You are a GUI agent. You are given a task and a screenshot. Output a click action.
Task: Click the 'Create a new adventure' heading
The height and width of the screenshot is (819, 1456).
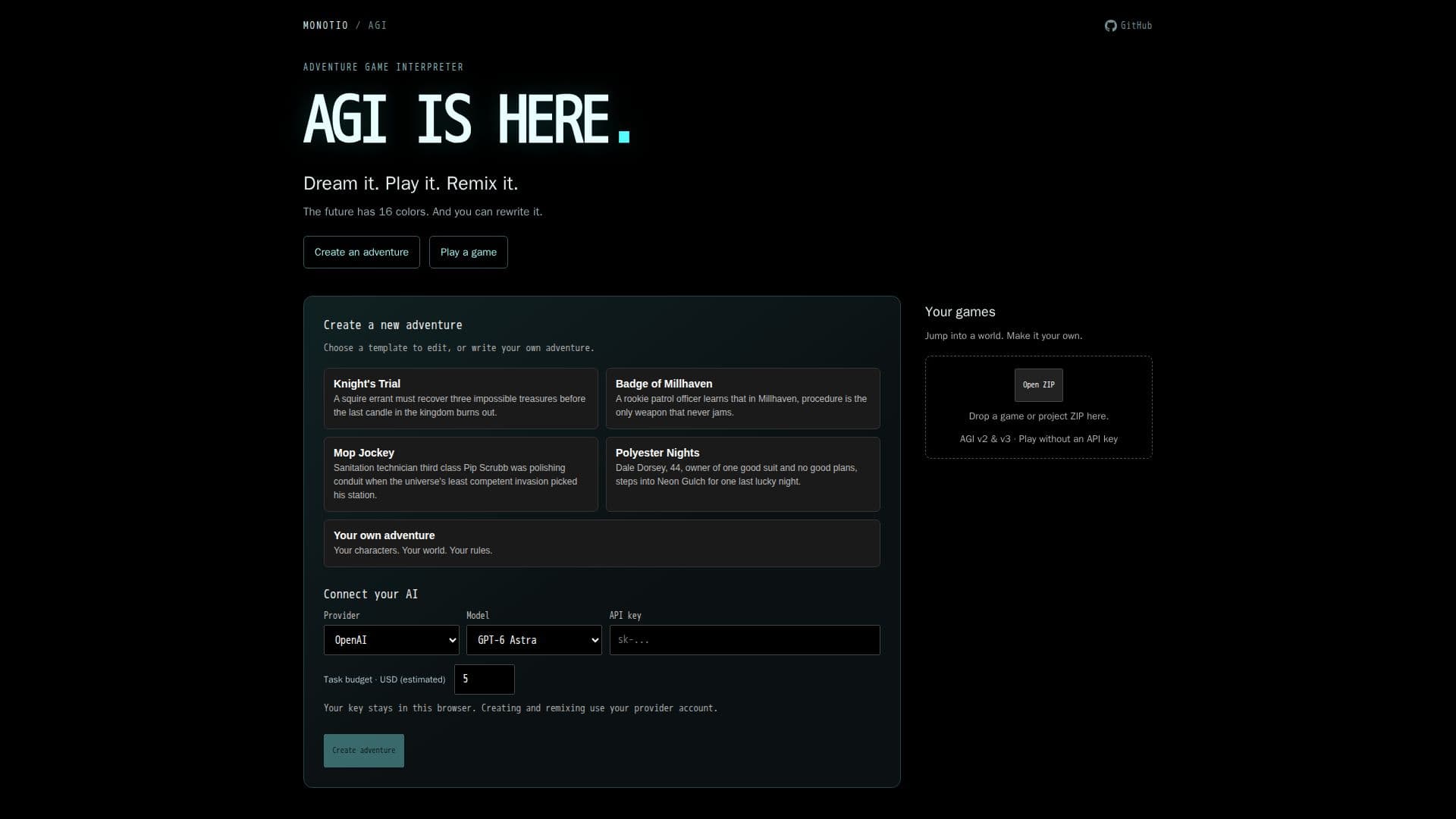click(393, 325)
